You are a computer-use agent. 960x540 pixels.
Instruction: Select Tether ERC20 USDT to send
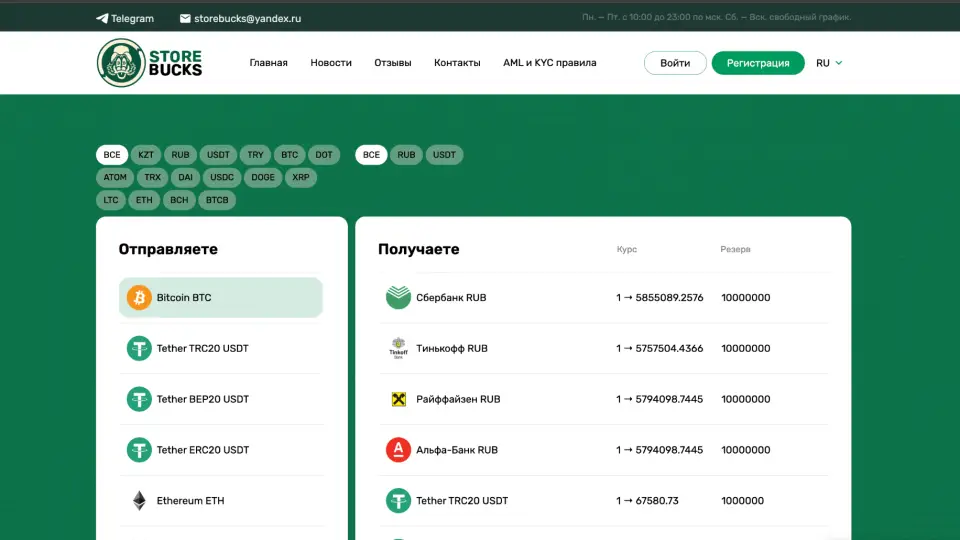point(220,450)
